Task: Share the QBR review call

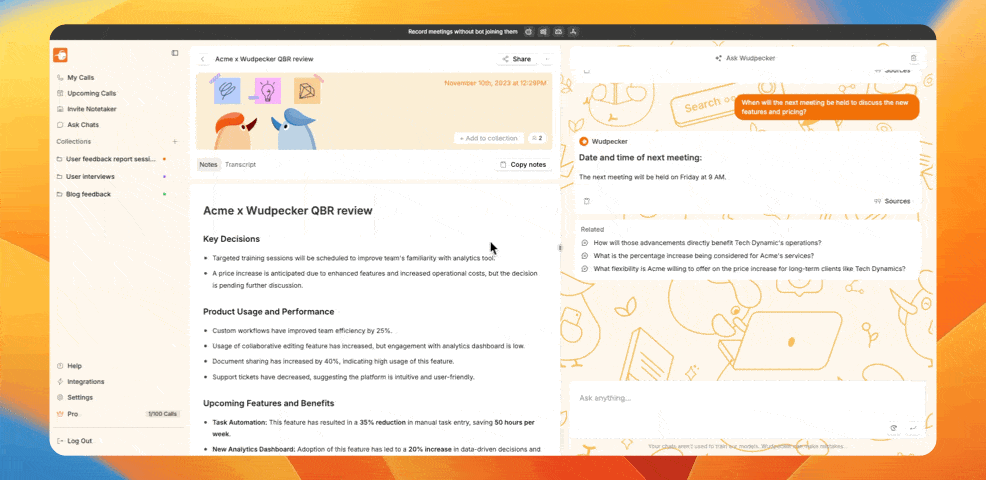Action: point(516,59)
